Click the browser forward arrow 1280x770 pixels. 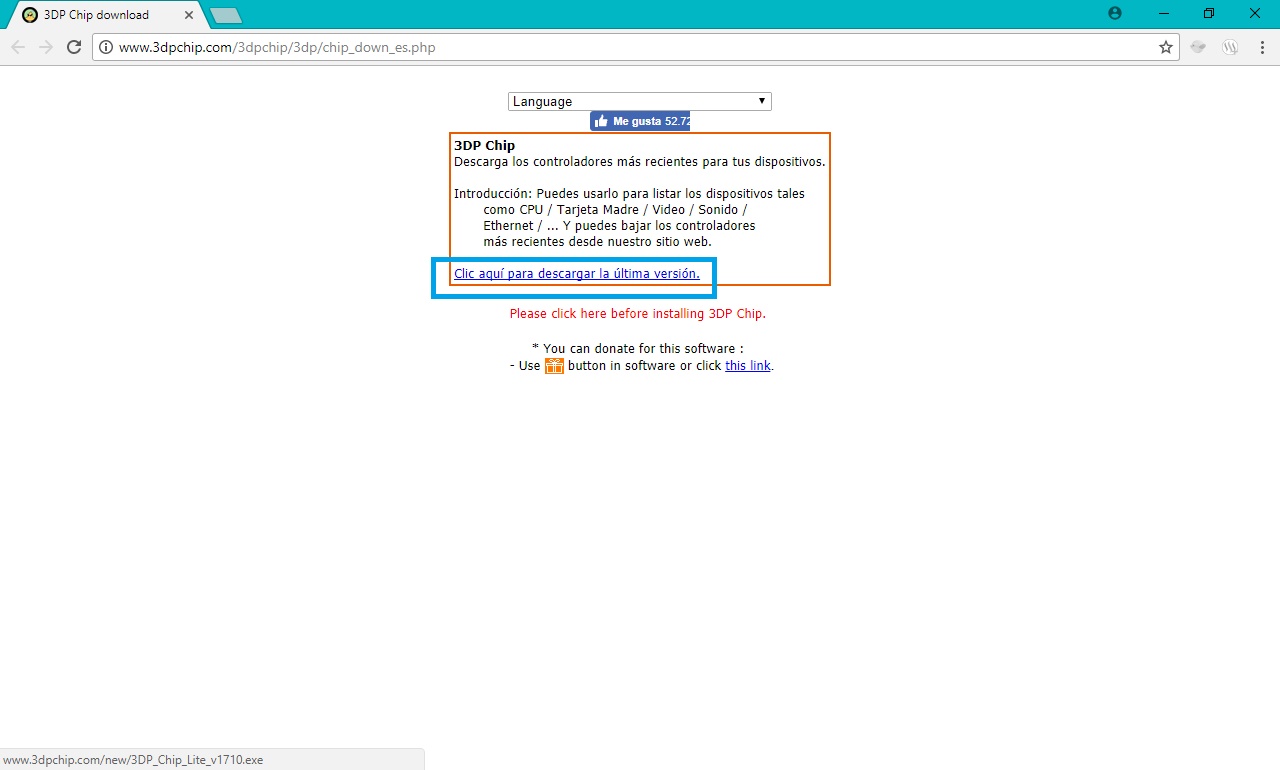point(46,47)
